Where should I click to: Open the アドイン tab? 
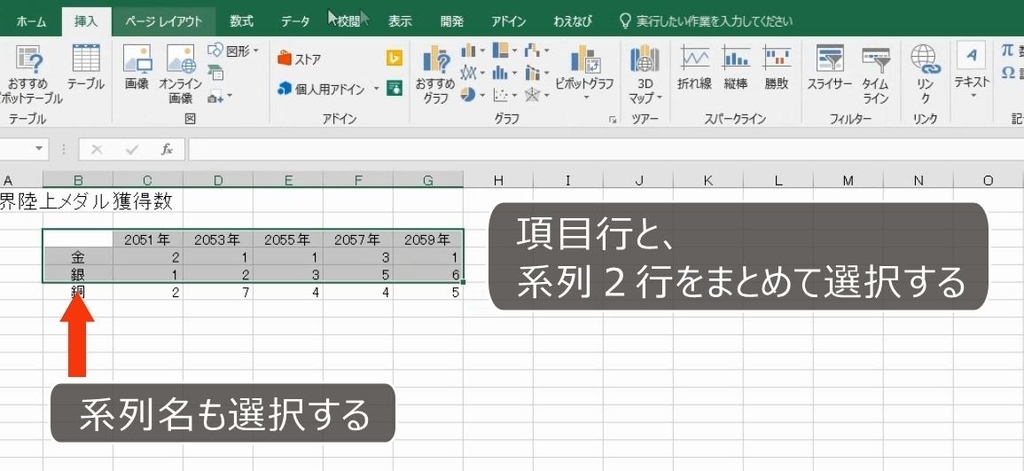(x=509, y=22)
